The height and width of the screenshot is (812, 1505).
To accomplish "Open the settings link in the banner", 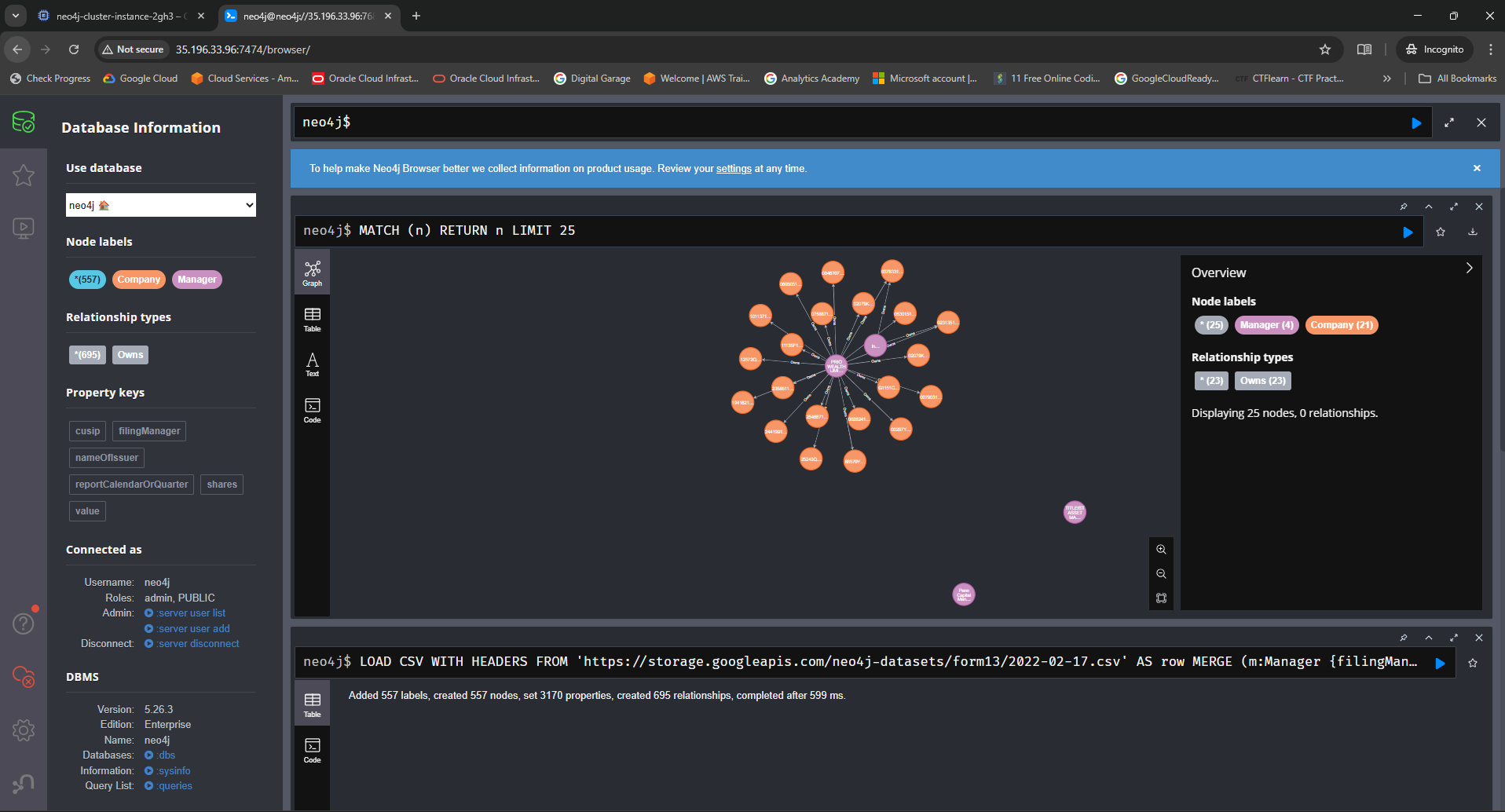I will click(734, 169).
